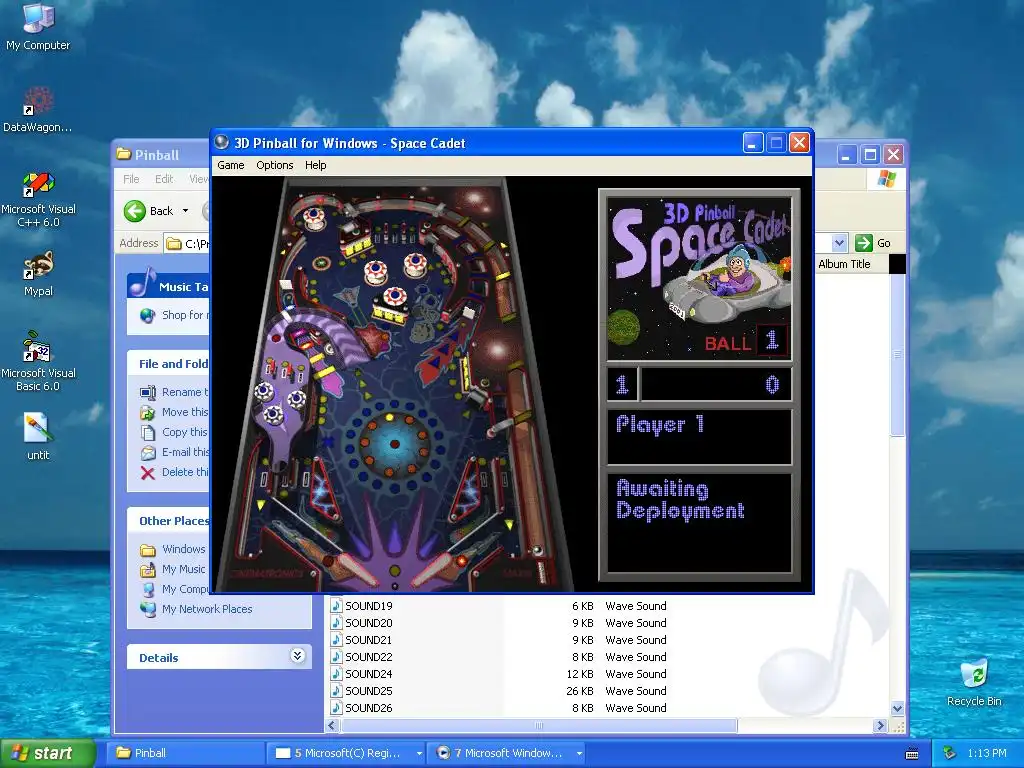The height and width of the screenshot is (768, 1024).
Task: Open Windows folder in Other Places
Action: click(184, 549)
